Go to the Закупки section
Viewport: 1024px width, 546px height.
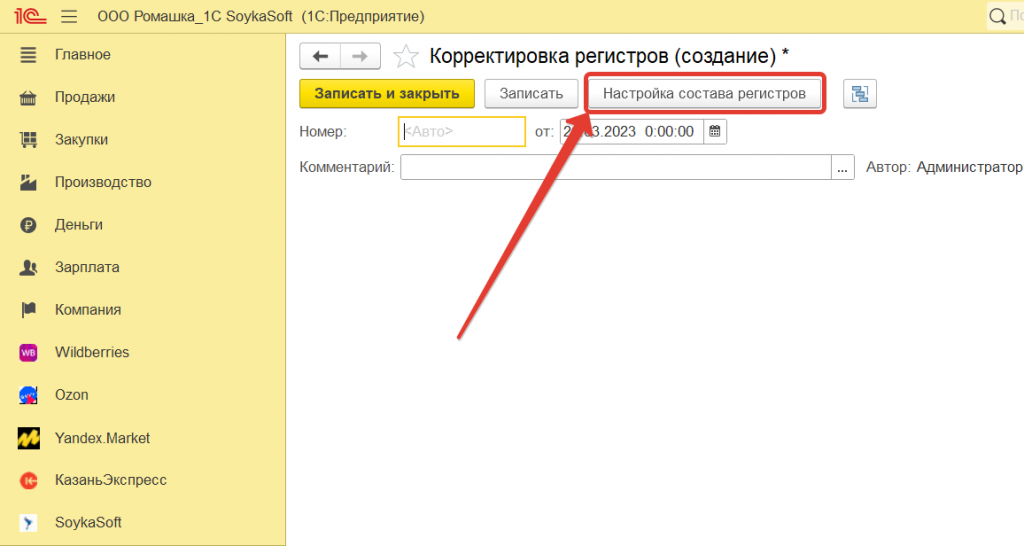[81, 140]
